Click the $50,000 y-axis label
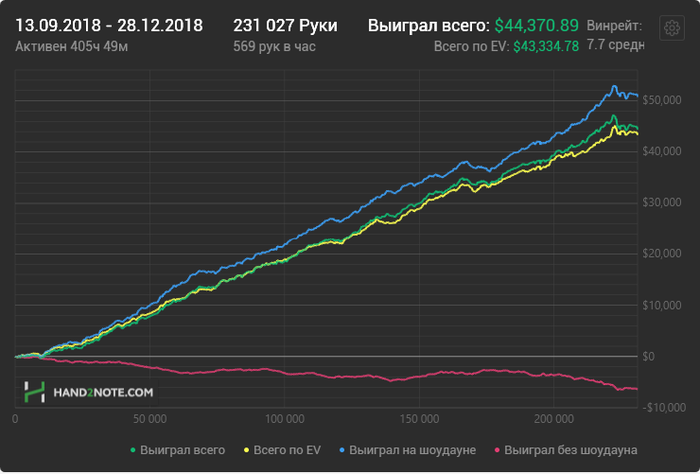700x474 pixels. [662, 100]
